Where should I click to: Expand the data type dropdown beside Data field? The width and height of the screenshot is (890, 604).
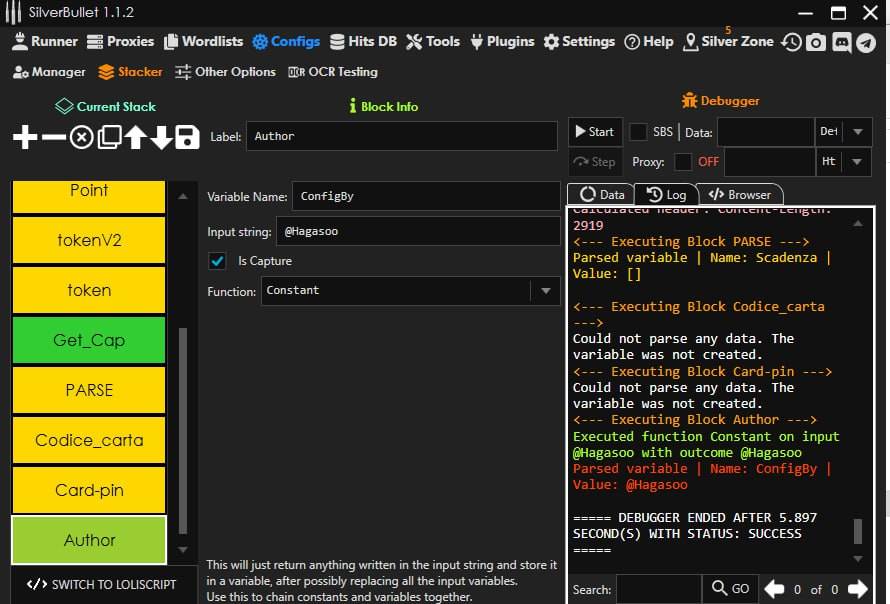pyautogui.click(x=858, y=132)
